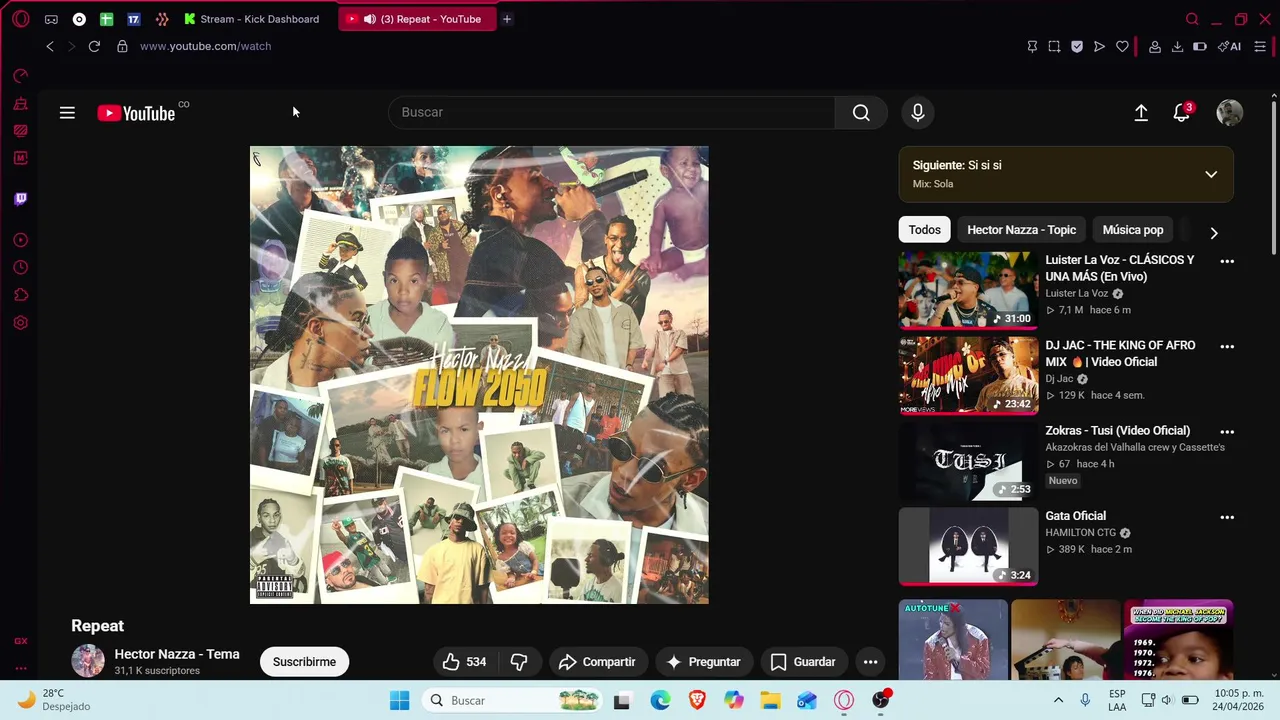Open the sidebar extensions cube icon
The width and height of the screenshot is (1280, 720).
[20, 295]
